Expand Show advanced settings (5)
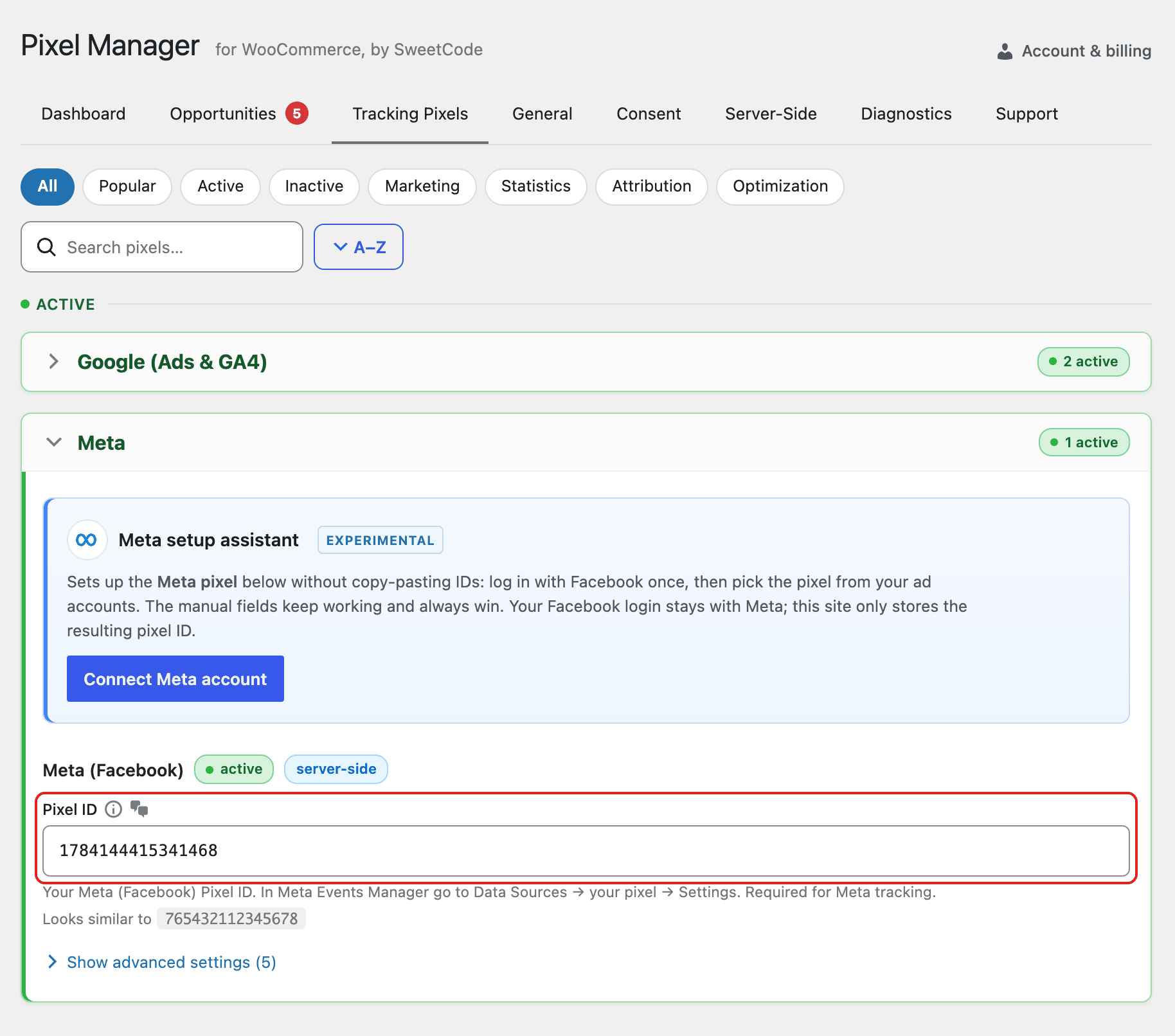 pyautogui.click(x=162, y=962)
